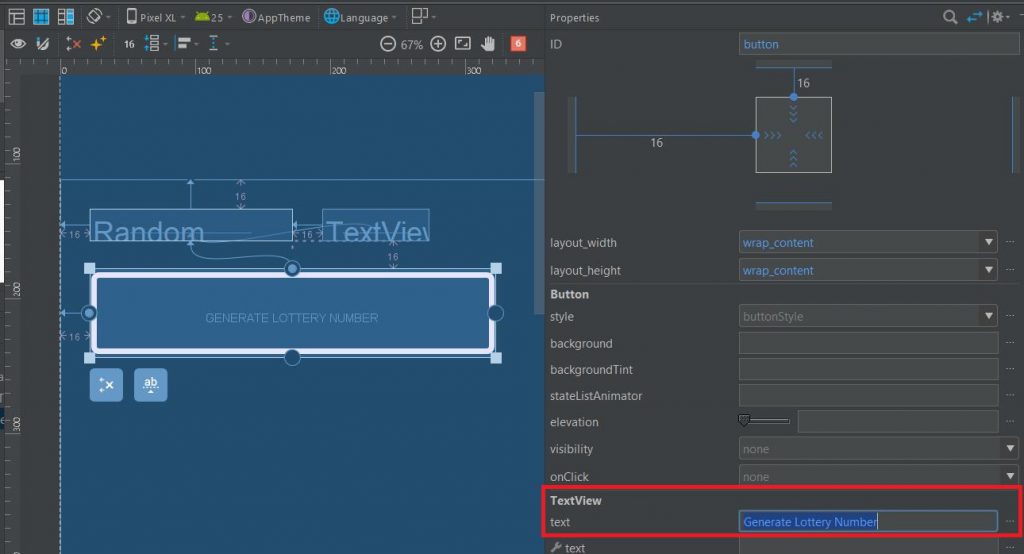The width and height of the screenshot is (1024, 554).
Task: Open the Pixel XL device dropdown
Action: (156, 17)
